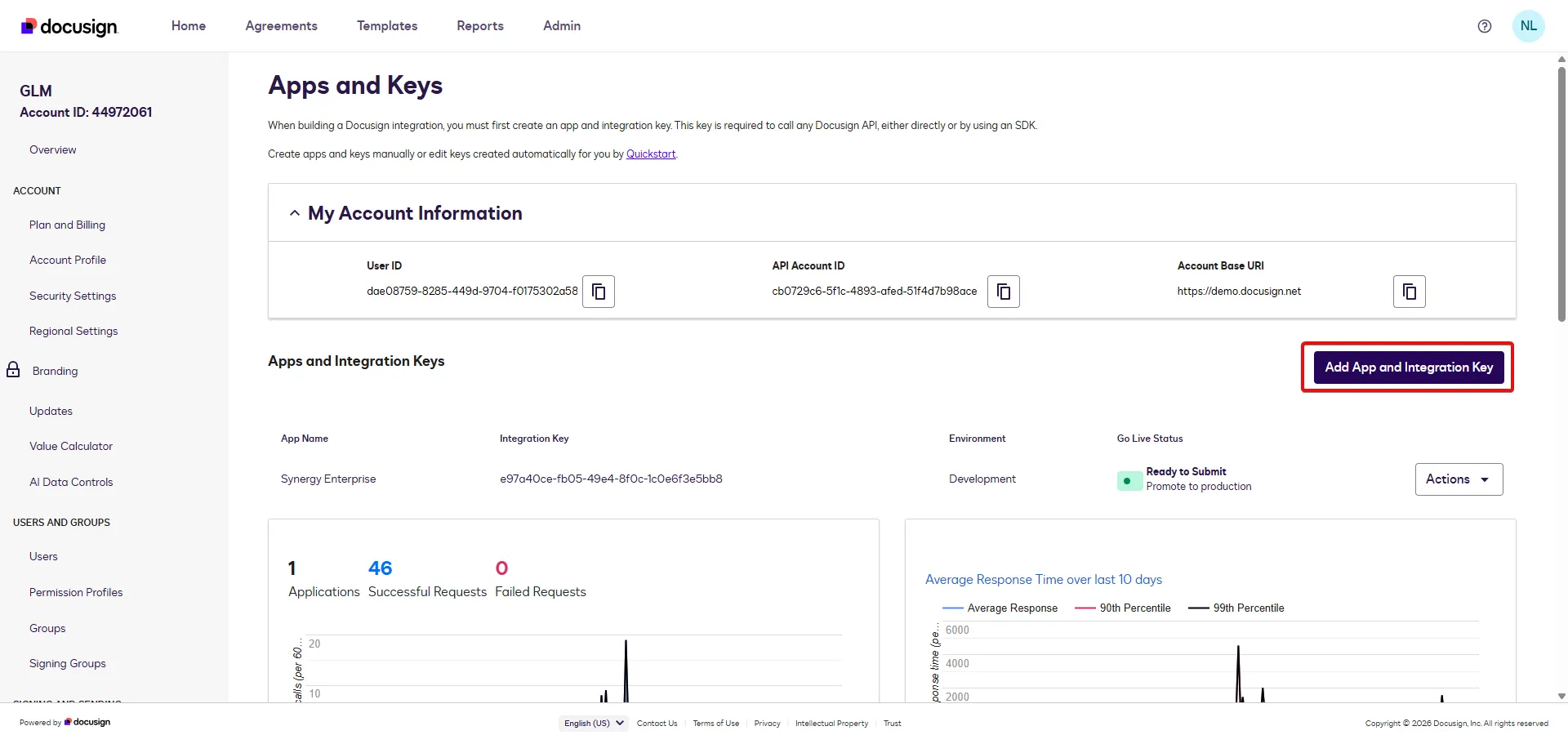The image size is (1568, 744).
Task: Toggle the 90th Percentile legend entry
Action: (x=1134, y=608)
